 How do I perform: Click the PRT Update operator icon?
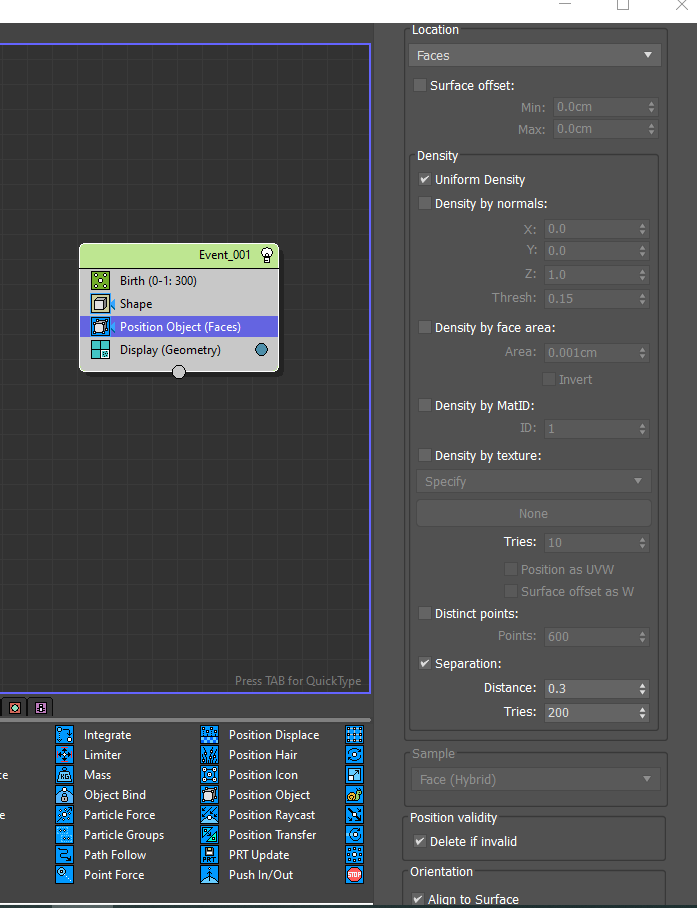point(210,855)
